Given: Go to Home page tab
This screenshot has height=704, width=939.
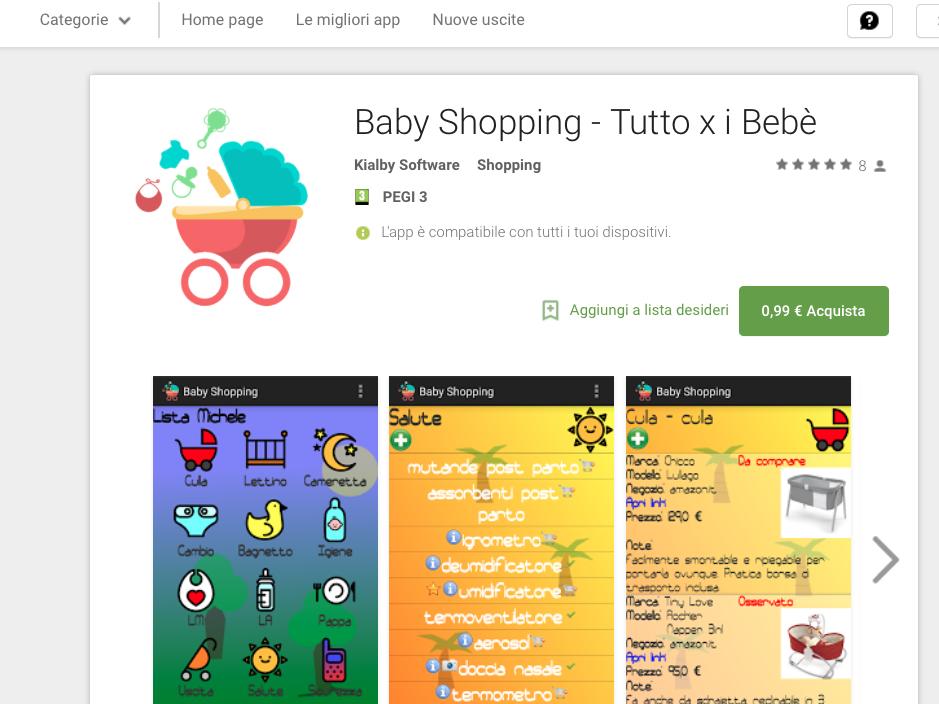Looking at the screenshot, I should click(x=222, y=20).
